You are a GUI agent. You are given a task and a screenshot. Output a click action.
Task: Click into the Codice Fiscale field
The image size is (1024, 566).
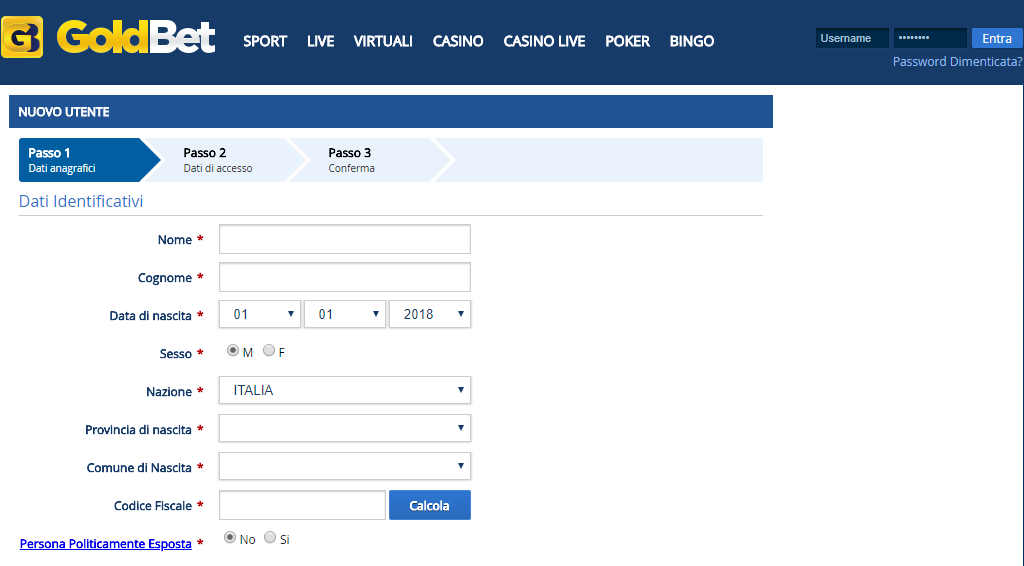point(302,505)
